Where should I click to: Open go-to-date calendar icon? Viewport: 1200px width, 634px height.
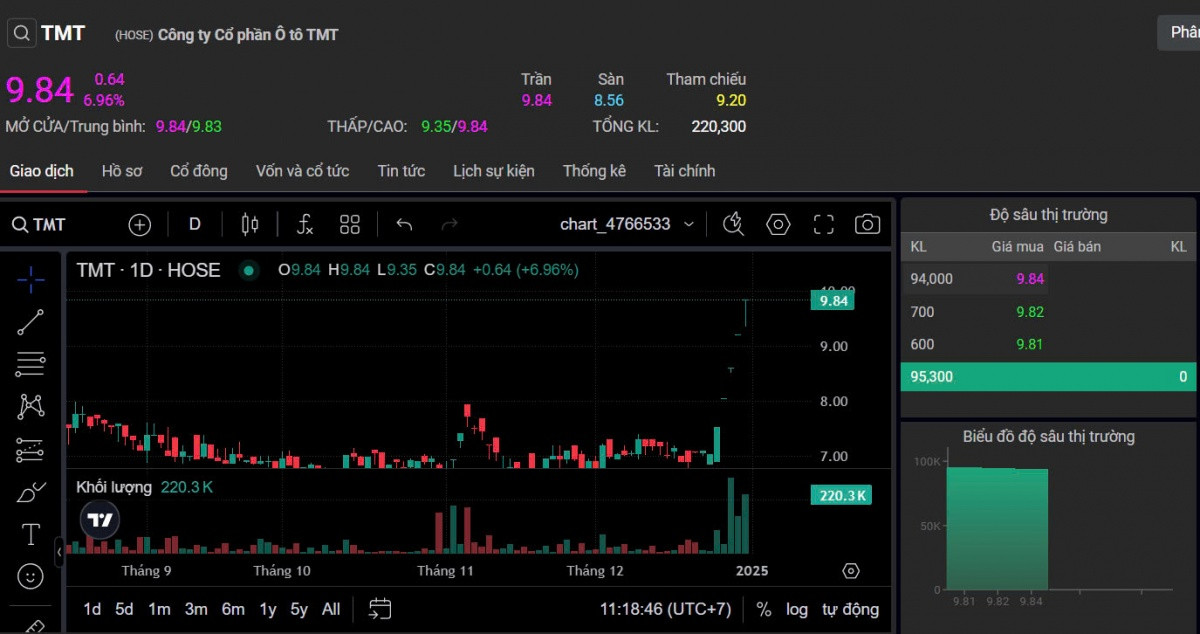point(380,608)
